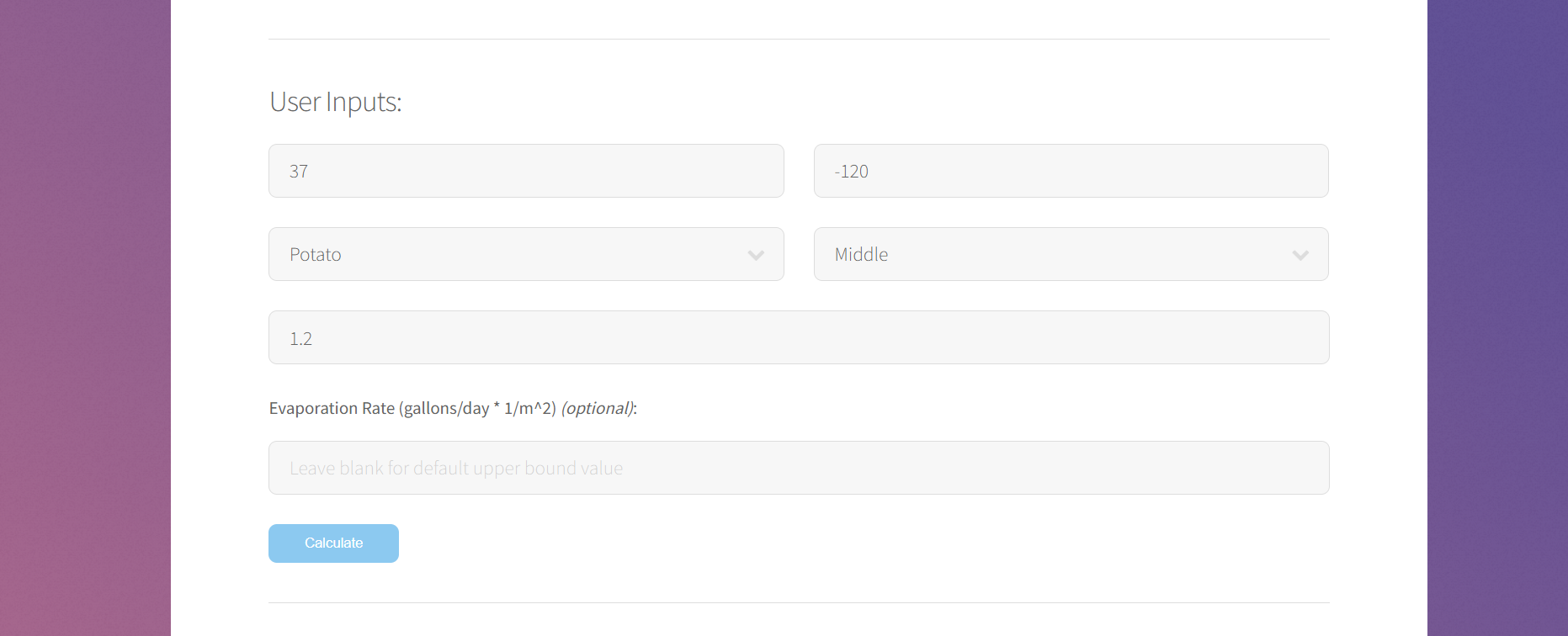
Task: Click the chevron icon on the Middle dropdown
Action: pos(1300,254)
